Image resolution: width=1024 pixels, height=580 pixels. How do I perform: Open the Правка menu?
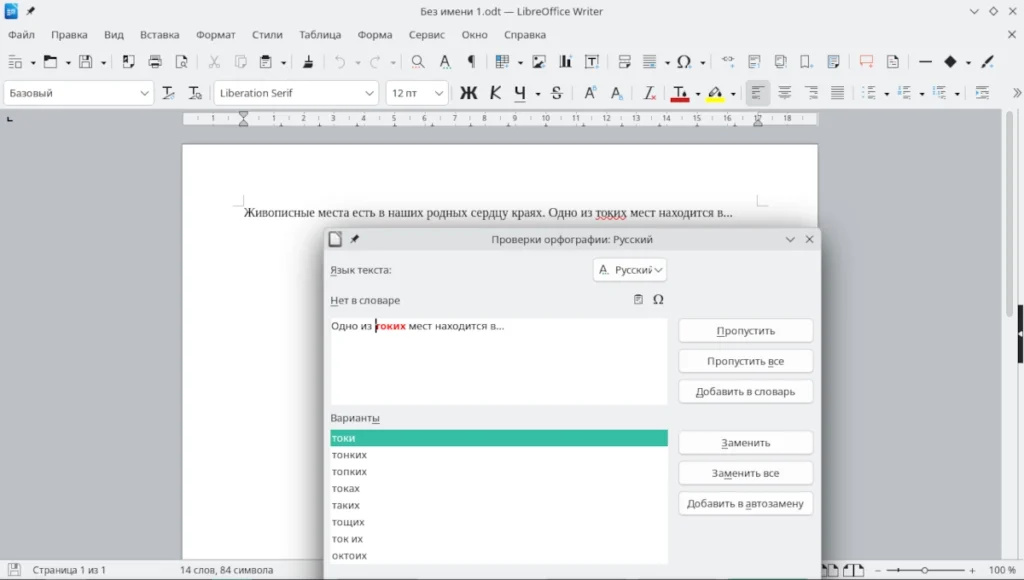click(69, 35)
